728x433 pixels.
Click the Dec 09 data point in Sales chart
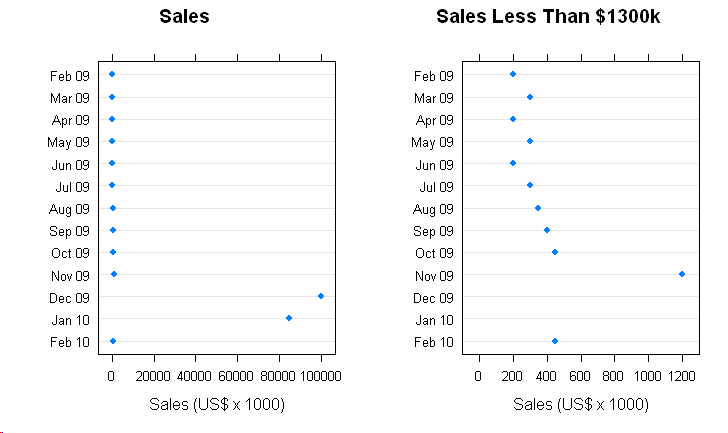(x=321, y=296)
